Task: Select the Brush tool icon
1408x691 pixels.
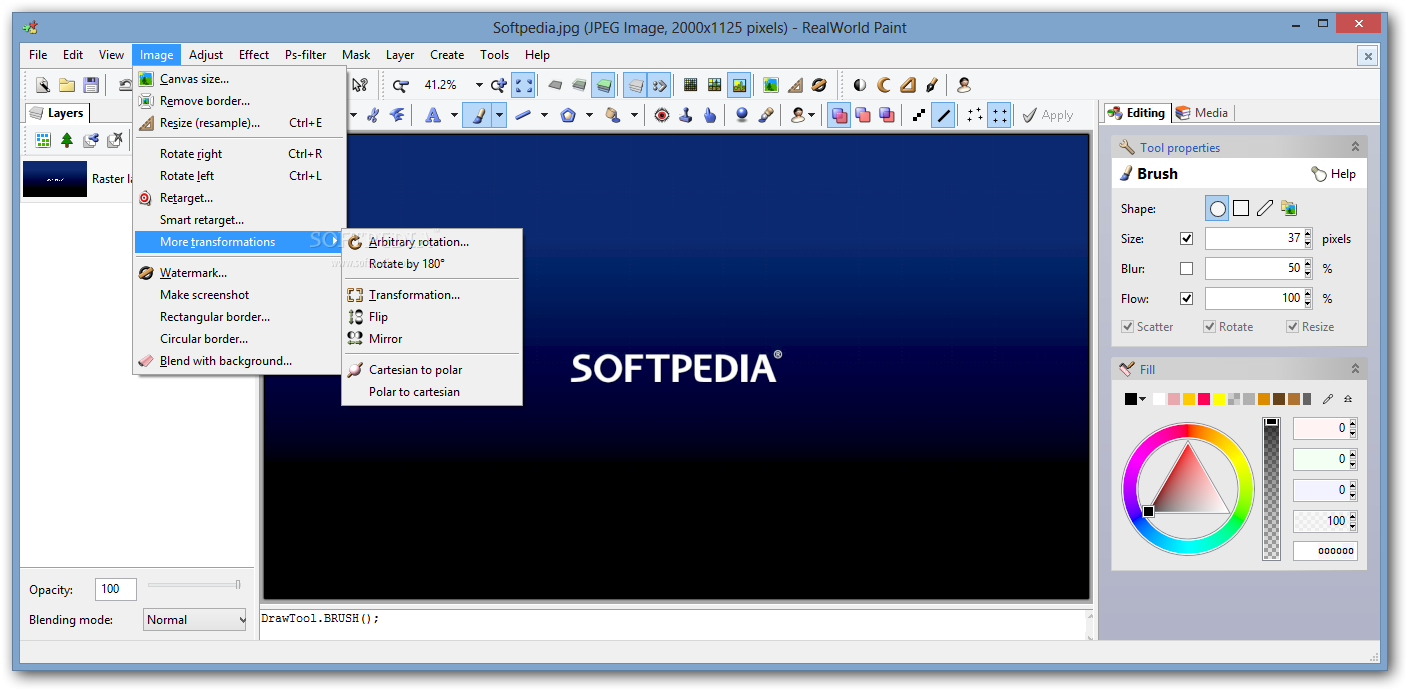Action: pos(478,115)
